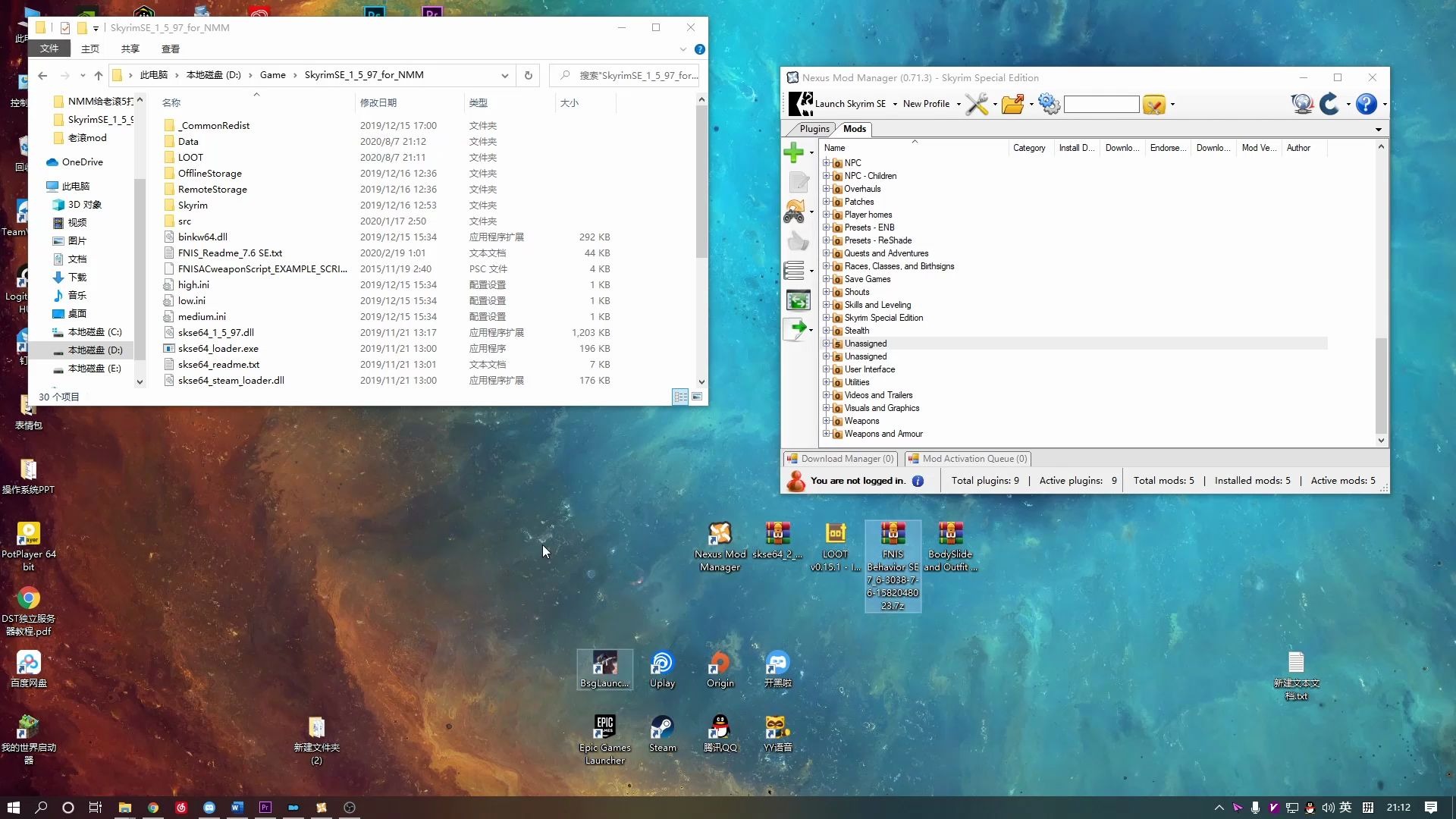Open the folder shortcut icon in NMM toolbar
1456x819 pixels.
pyautogui.click(x=1012, y=104)
